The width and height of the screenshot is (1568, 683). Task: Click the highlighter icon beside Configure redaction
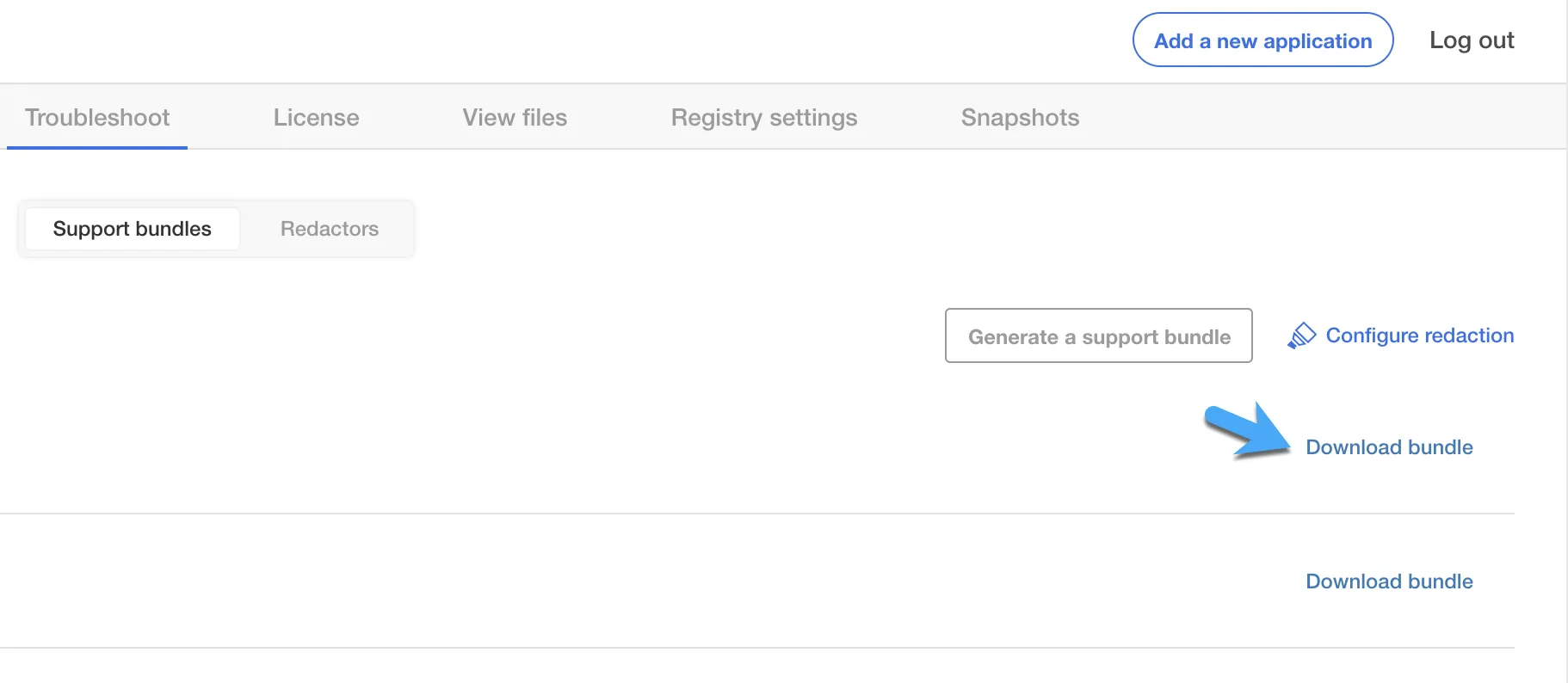(x=1301, y=335)
